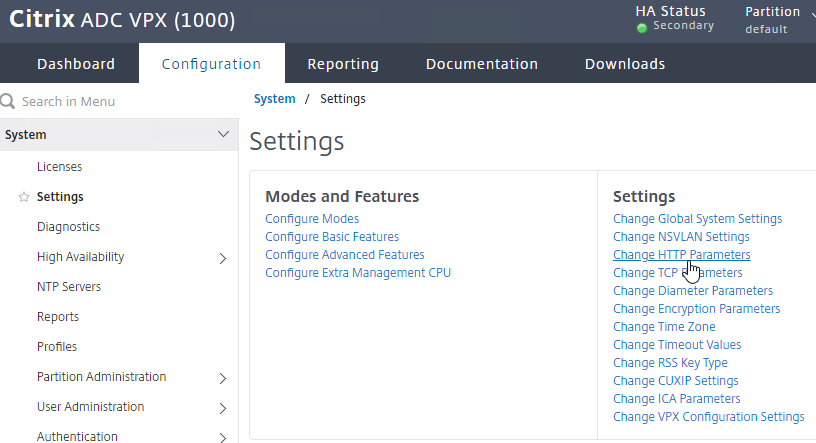816x443 pixels.
Task: Open User Administration in the sidebar
Action: (91, 407)
